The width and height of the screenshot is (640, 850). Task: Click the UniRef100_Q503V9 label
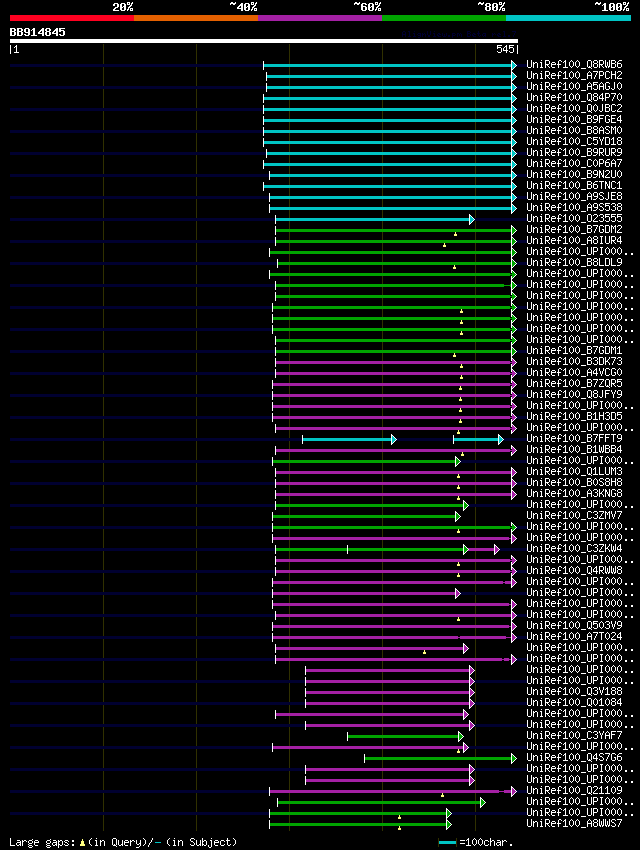click(x=574, y=625)
